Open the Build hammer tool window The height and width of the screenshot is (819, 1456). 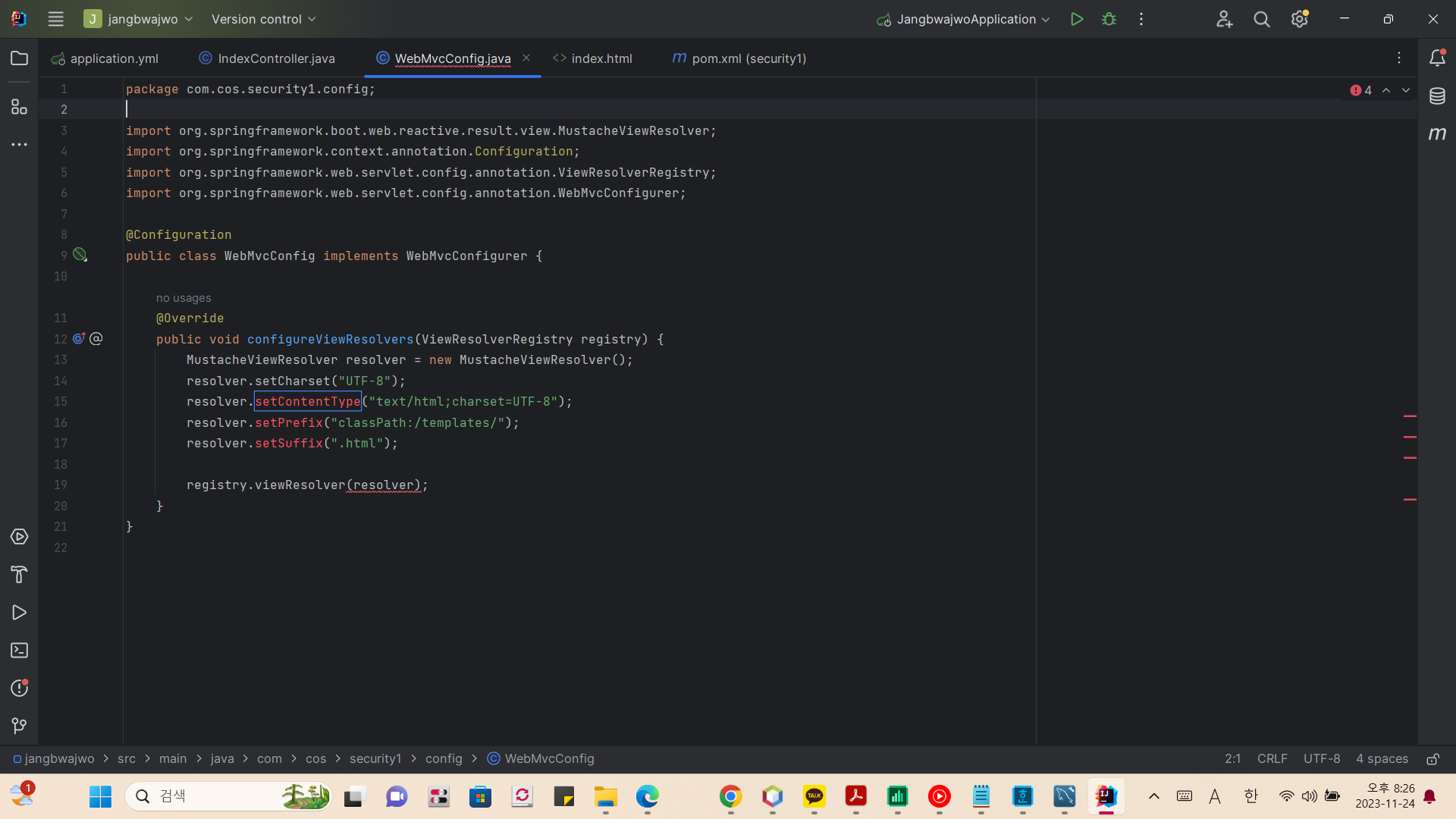(x=20, y=575)
